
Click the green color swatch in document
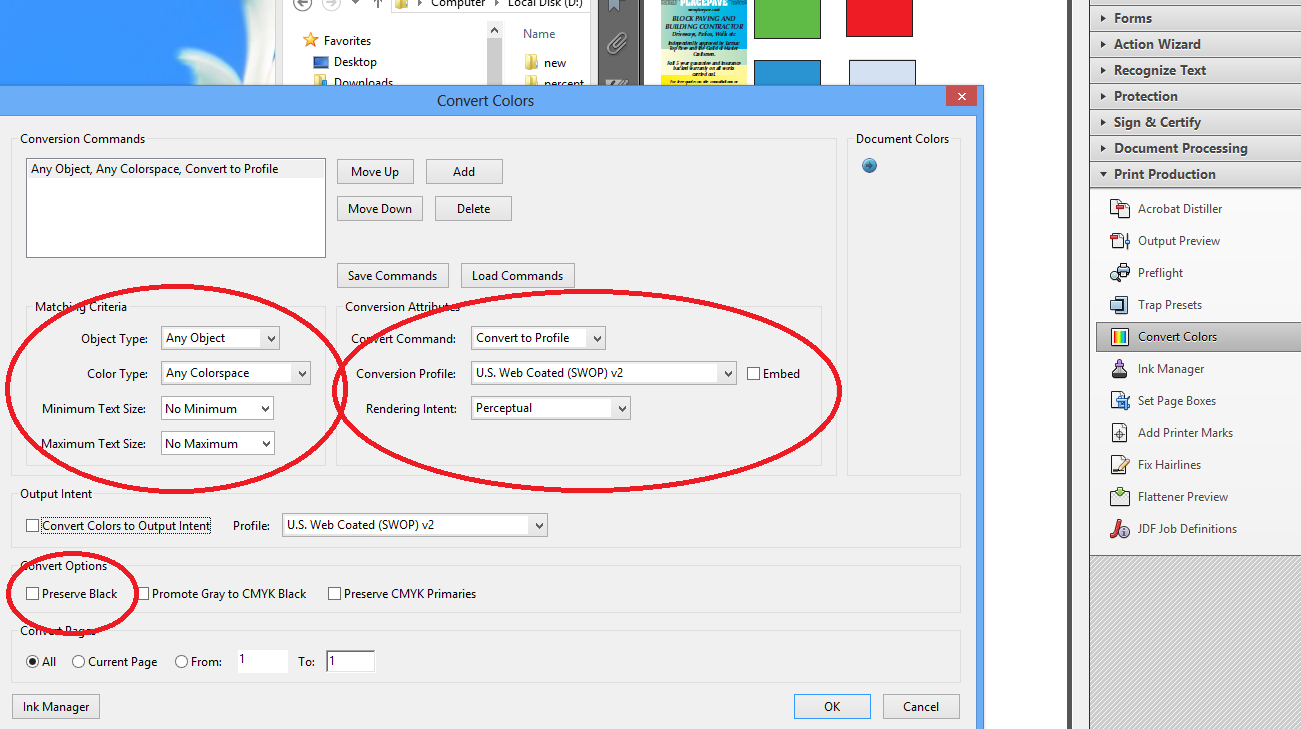click(x=787, y=17)
